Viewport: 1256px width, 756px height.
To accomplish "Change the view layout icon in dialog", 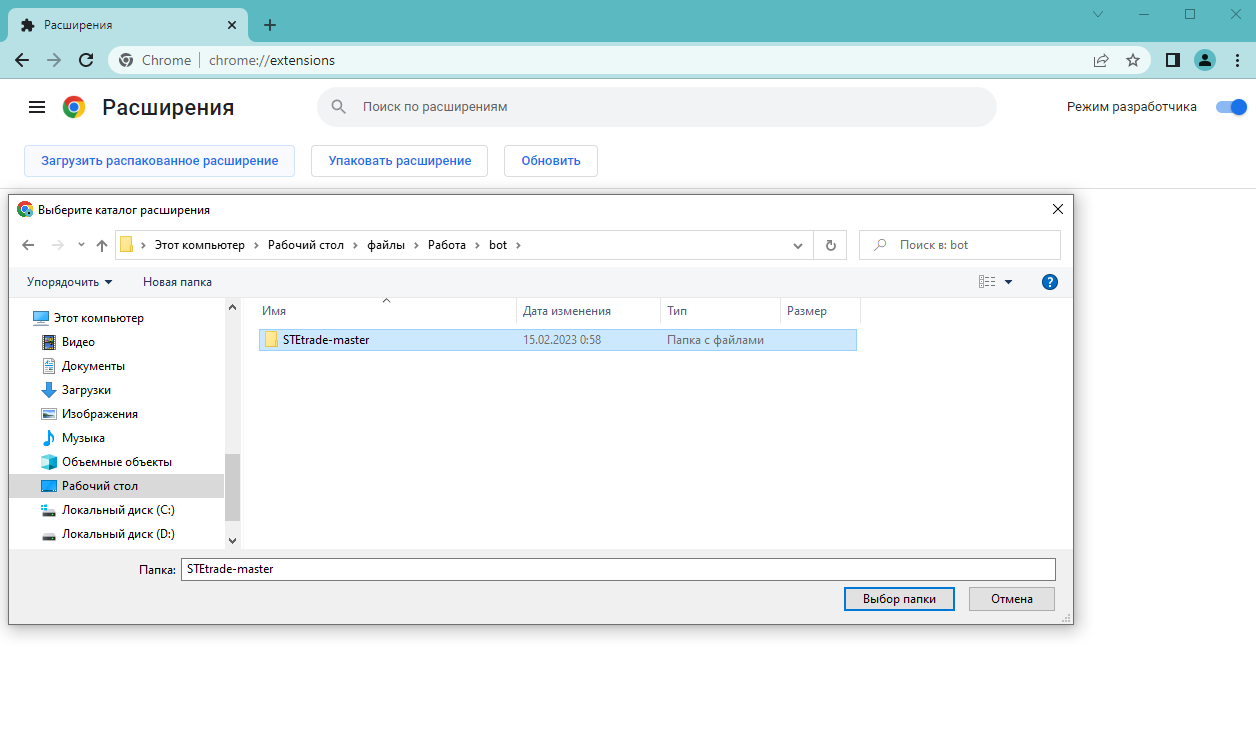I will coord(987,282).
